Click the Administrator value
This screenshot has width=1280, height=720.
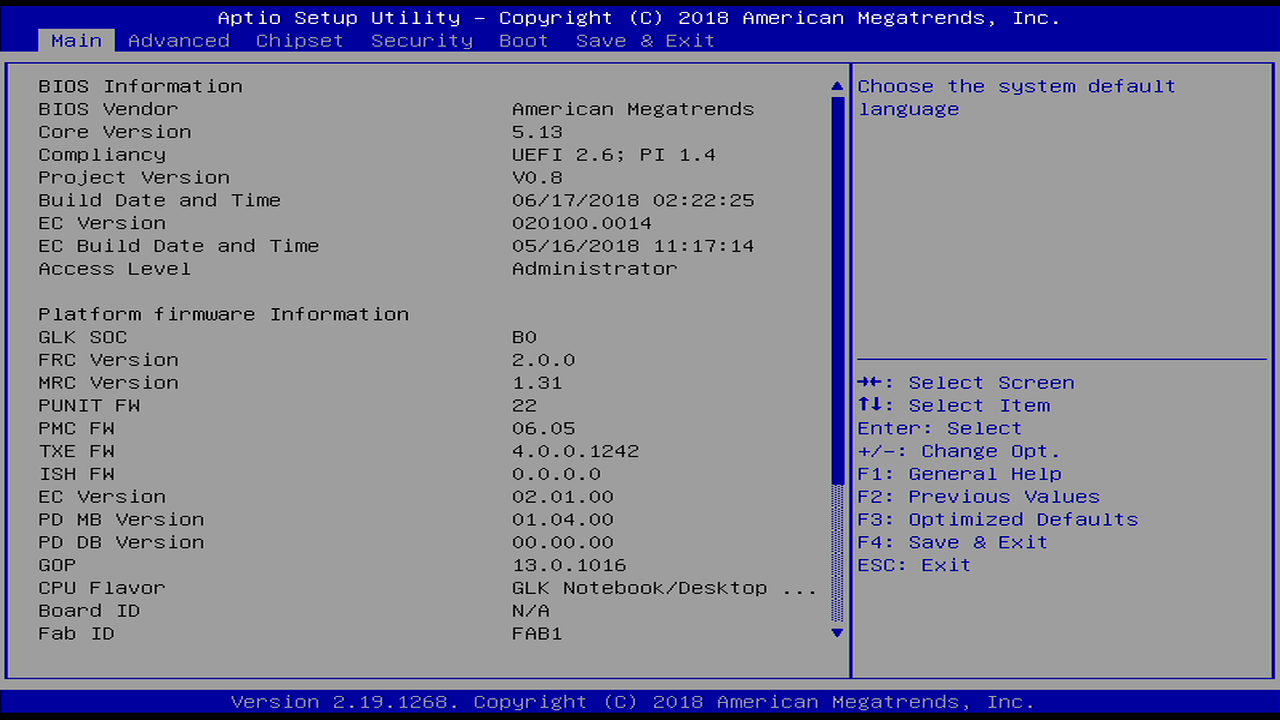[595, 269]
